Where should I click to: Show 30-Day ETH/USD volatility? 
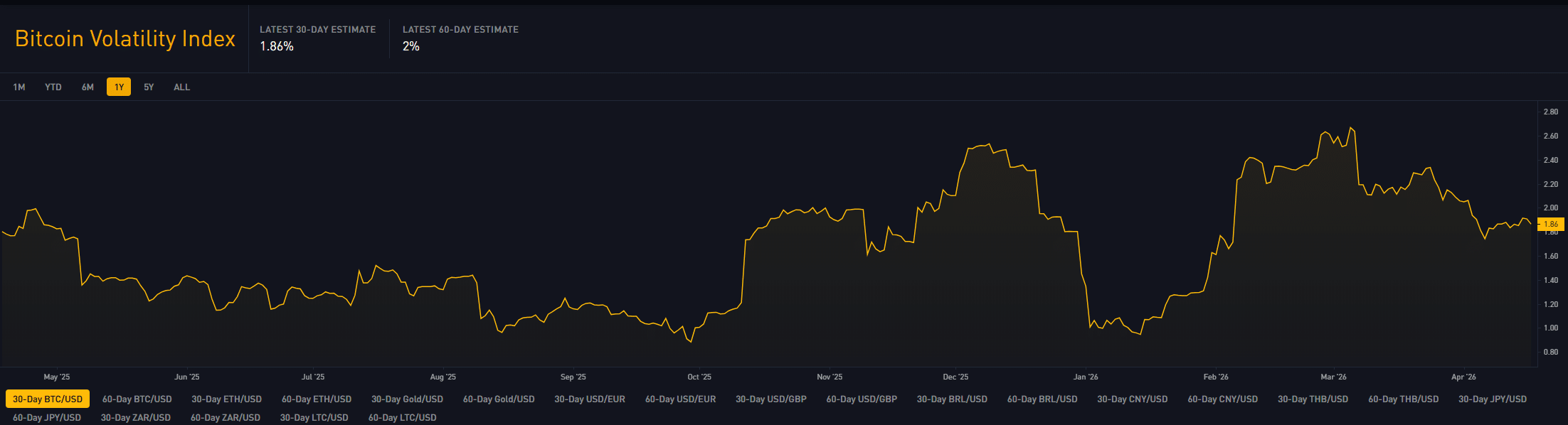coord(226,399)
